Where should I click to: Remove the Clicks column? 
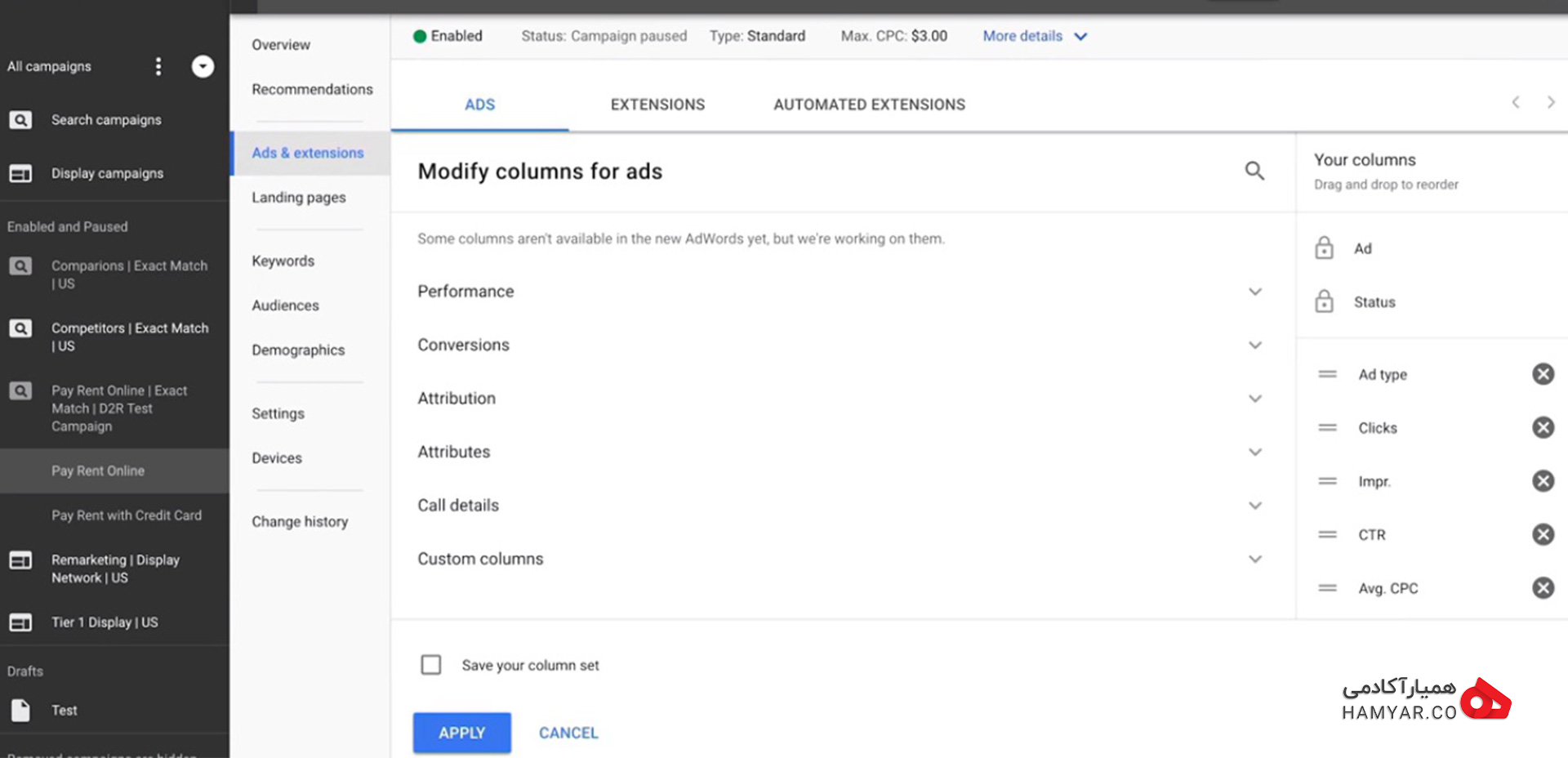1543,427
